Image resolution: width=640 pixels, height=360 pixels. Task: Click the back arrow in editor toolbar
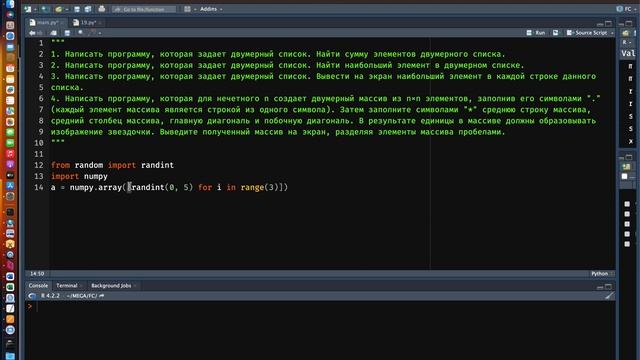(x=32, y=33)
